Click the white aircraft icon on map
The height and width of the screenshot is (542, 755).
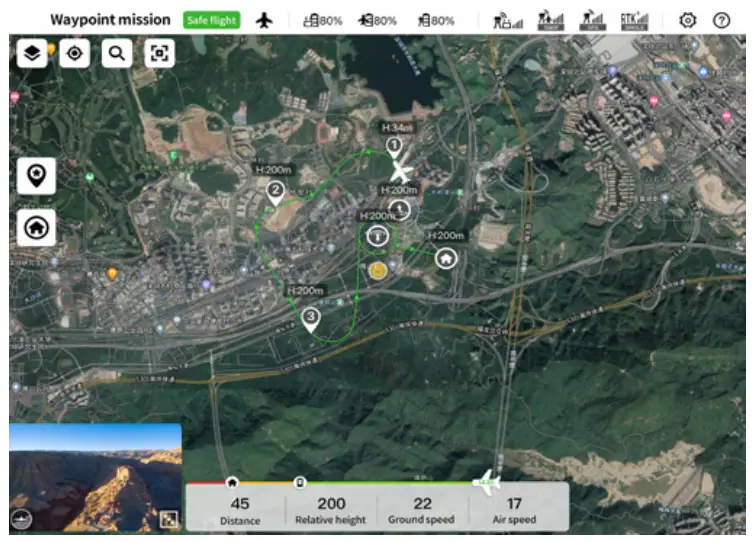401,172
